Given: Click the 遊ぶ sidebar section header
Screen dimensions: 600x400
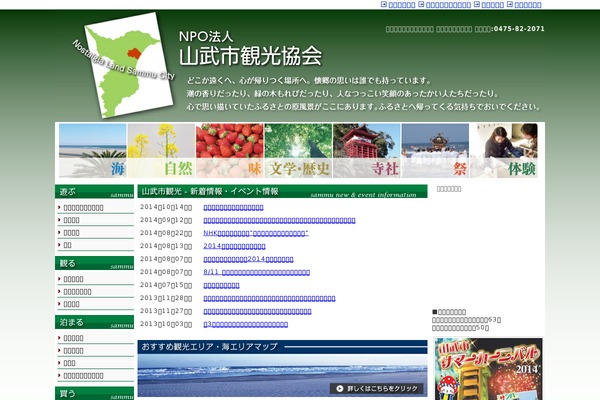Looking at the screenshot, I should (95, 191).
